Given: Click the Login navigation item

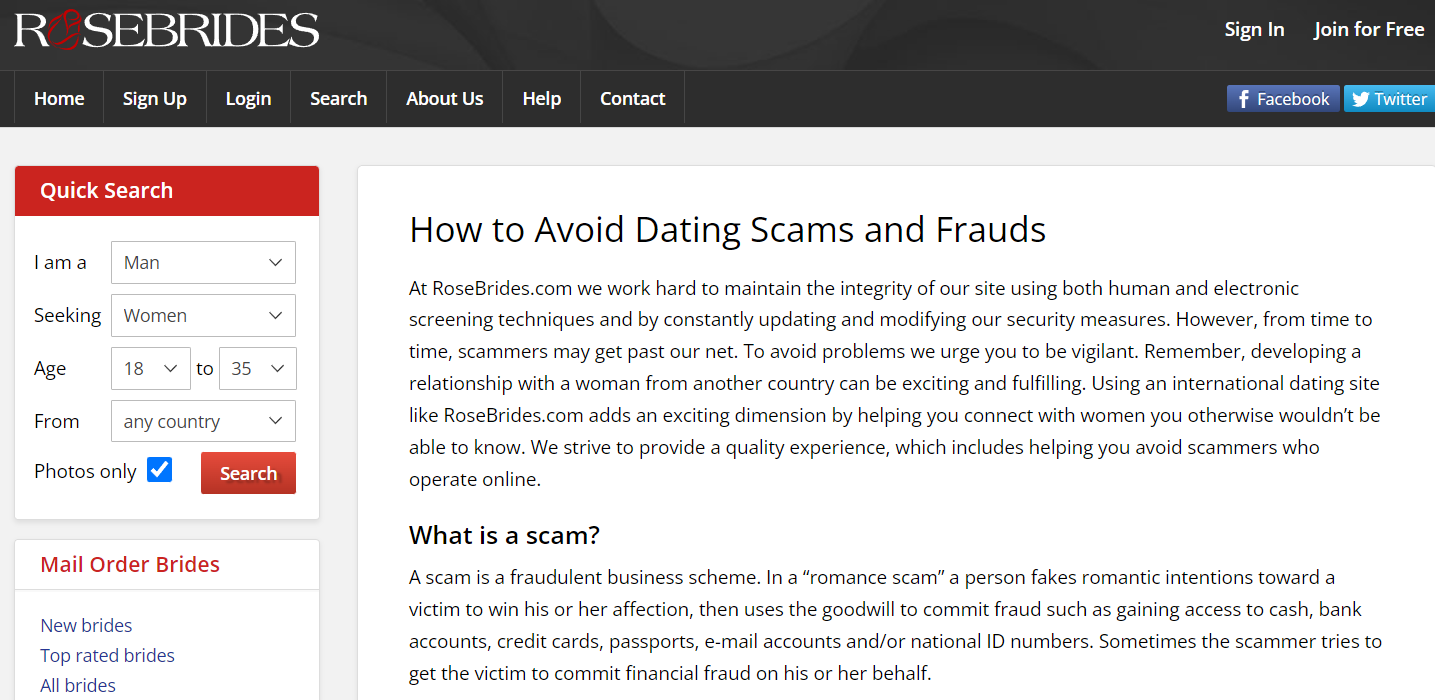Looking at the screenshot, I should point(247,98).
